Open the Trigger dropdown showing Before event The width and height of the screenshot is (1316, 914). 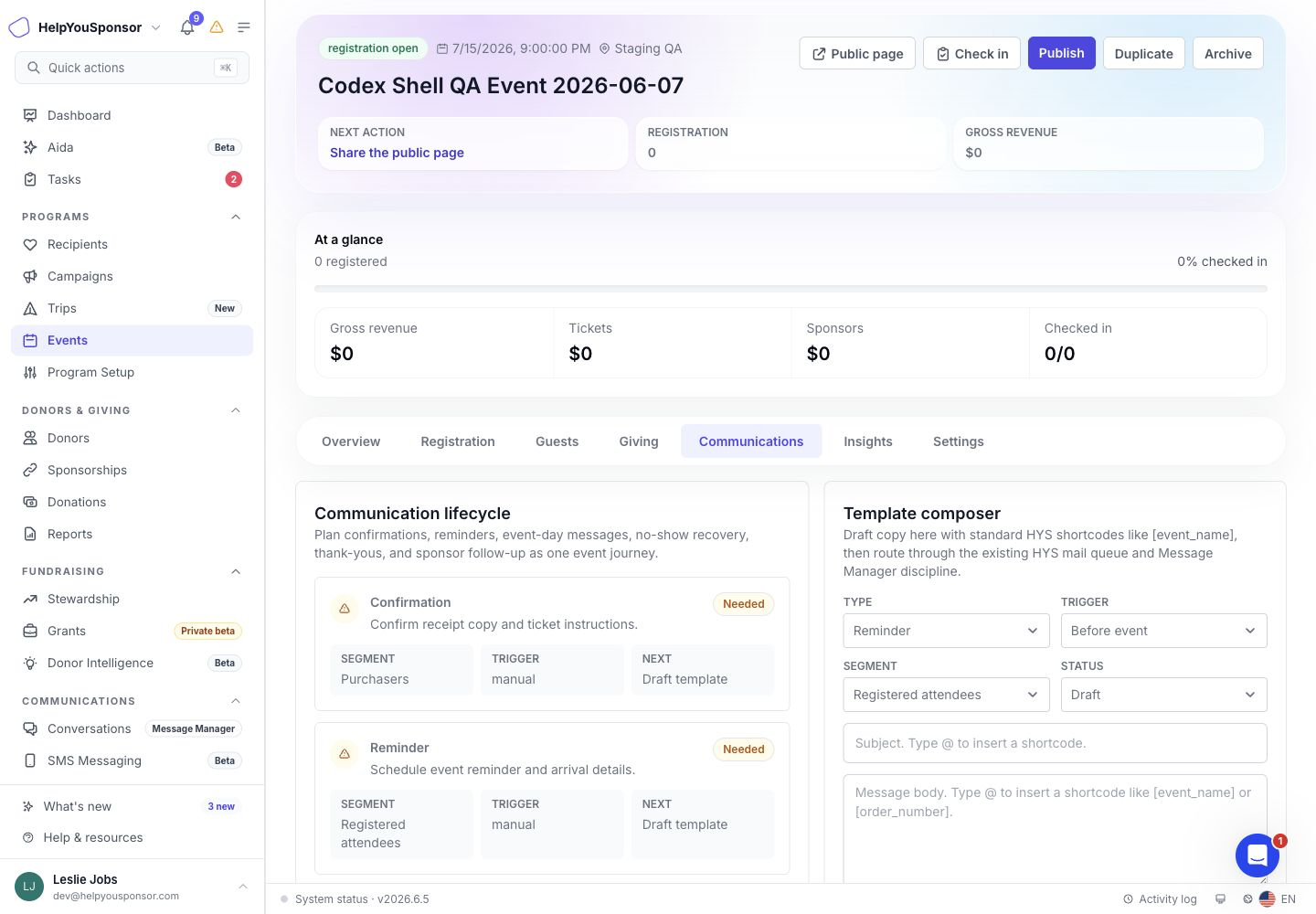[1163, 631]
